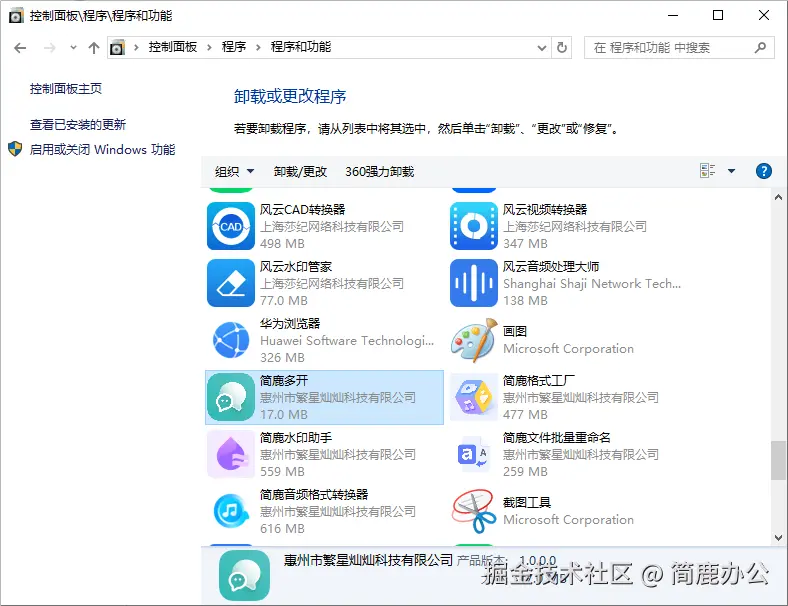Click the control panel icon in address bar
788x606 pixels.
click(x=117, y=48)
